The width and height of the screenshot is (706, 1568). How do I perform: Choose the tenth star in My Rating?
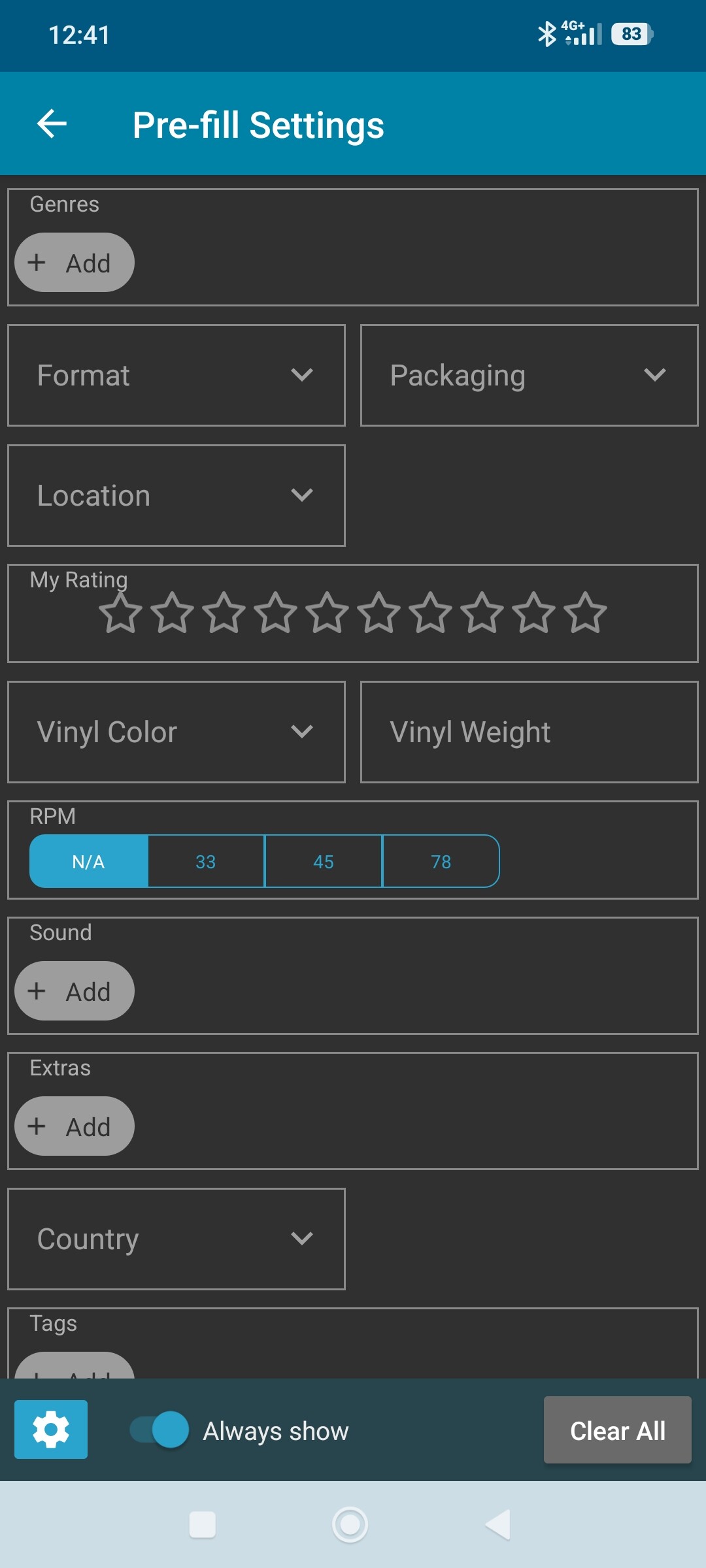click(x=586, y=613)
